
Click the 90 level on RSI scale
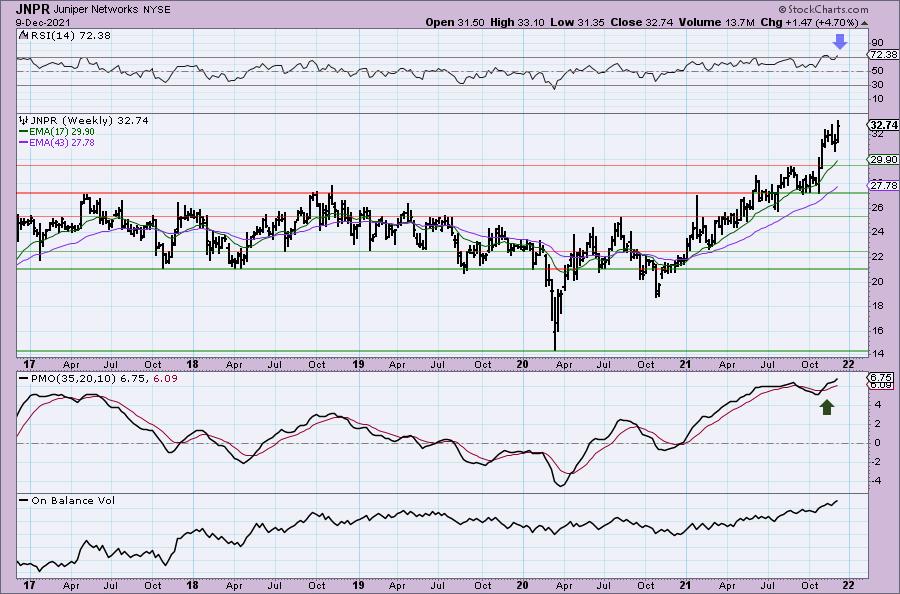[877, 42]
